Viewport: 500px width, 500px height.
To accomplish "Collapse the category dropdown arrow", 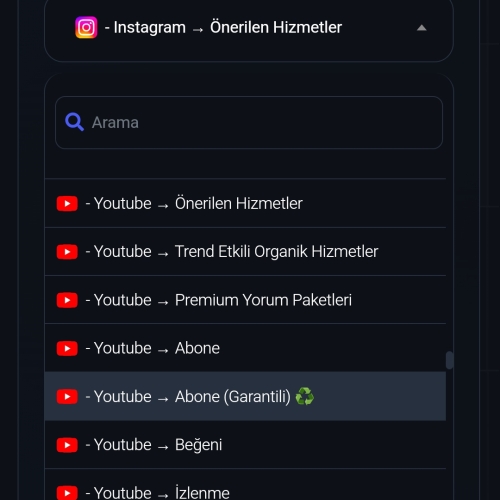I will (422, 28).
